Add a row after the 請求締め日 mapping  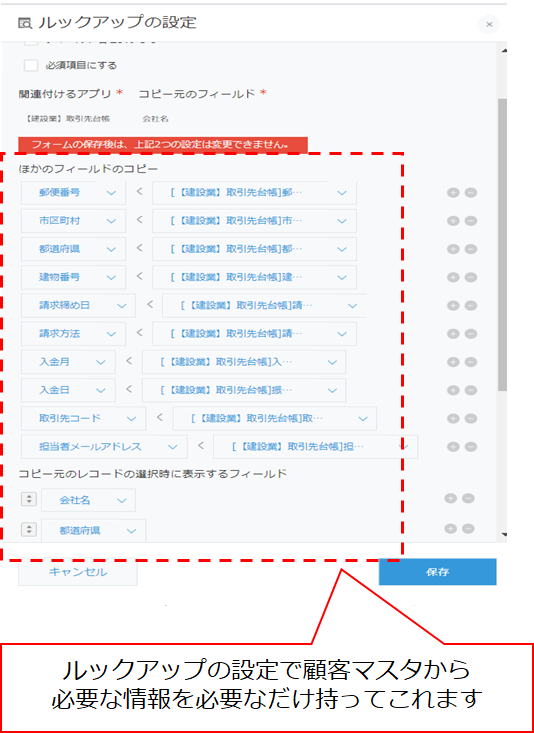coord(453,306)
